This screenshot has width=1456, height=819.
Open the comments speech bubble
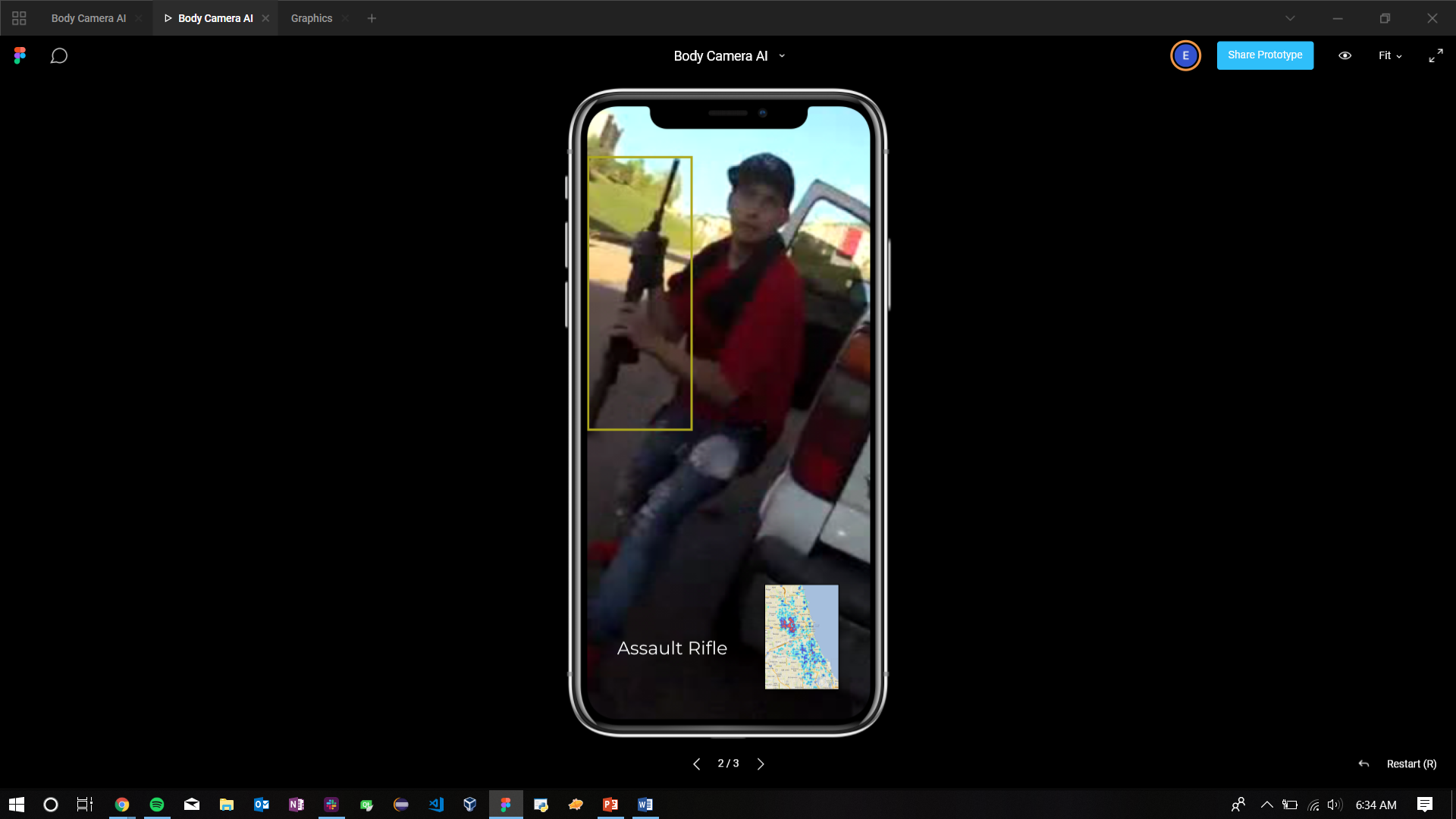tap(59, 56)
